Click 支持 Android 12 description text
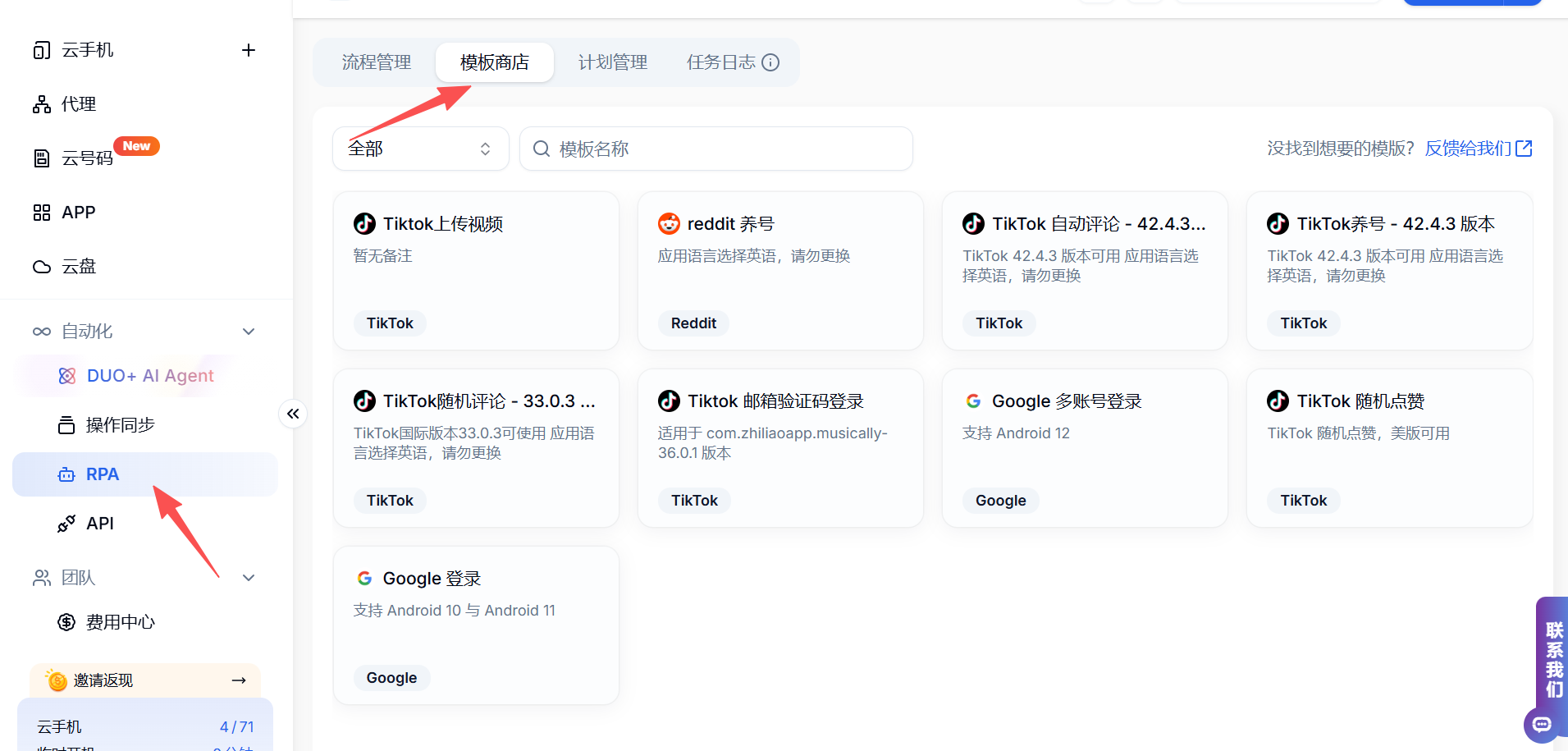 (x=1016, y=433)
